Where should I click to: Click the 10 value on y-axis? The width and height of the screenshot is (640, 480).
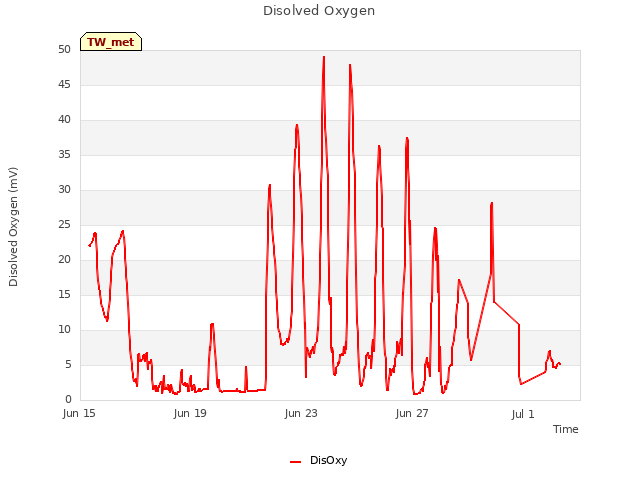(x=64, y=329)
